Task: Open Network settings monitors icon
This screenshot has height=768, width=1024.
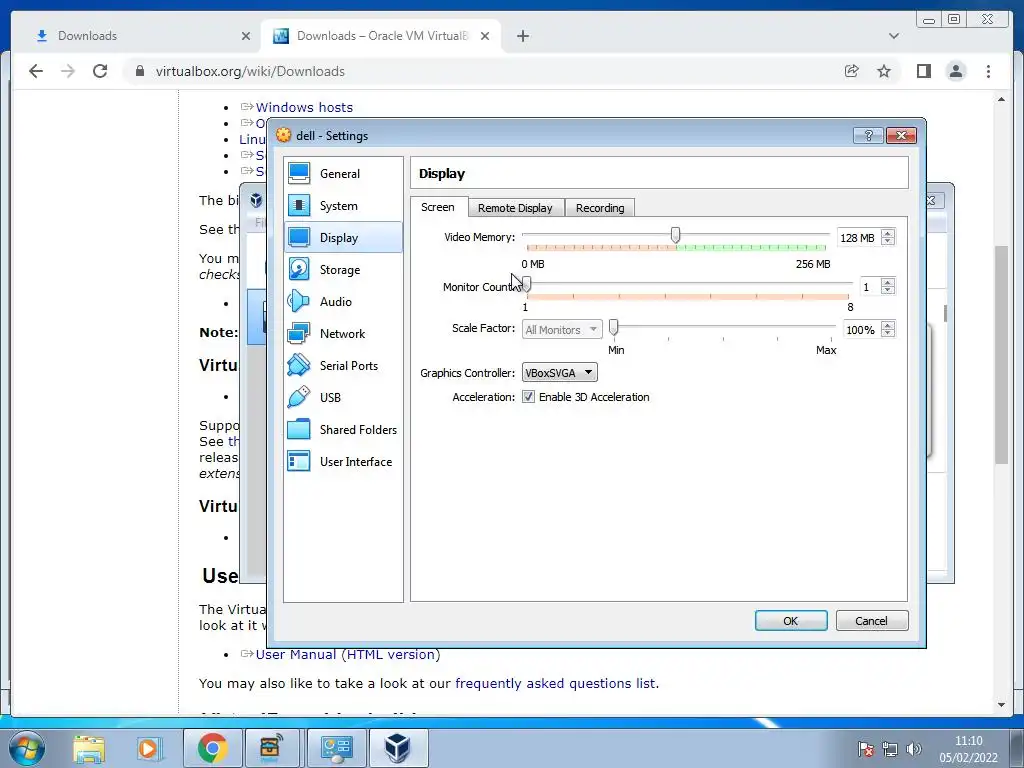Action: [299, 334]
